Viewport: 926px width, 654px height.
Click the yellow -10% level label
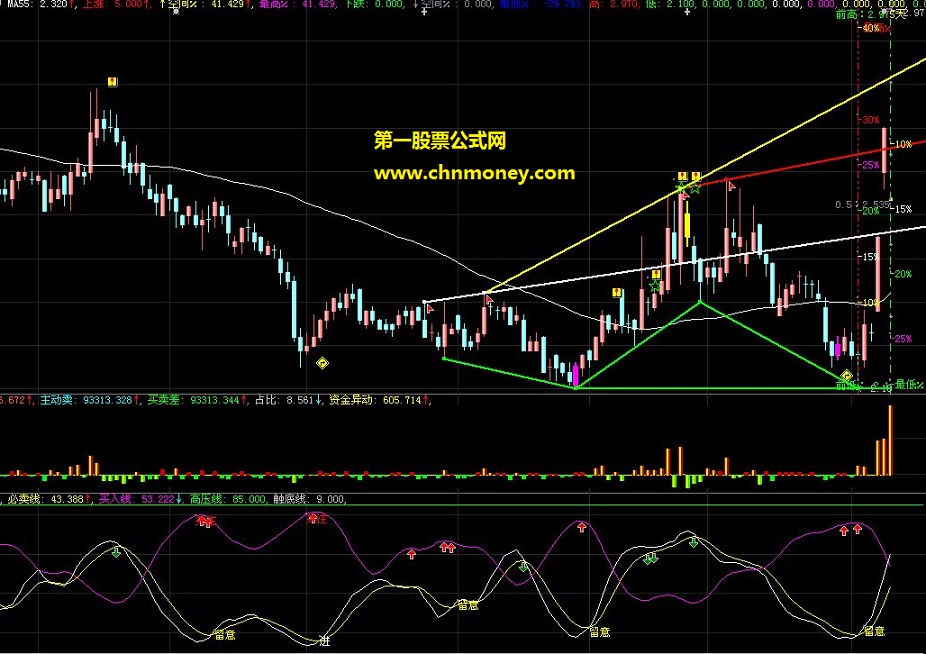pyautogui.click(x=901, y=144)
